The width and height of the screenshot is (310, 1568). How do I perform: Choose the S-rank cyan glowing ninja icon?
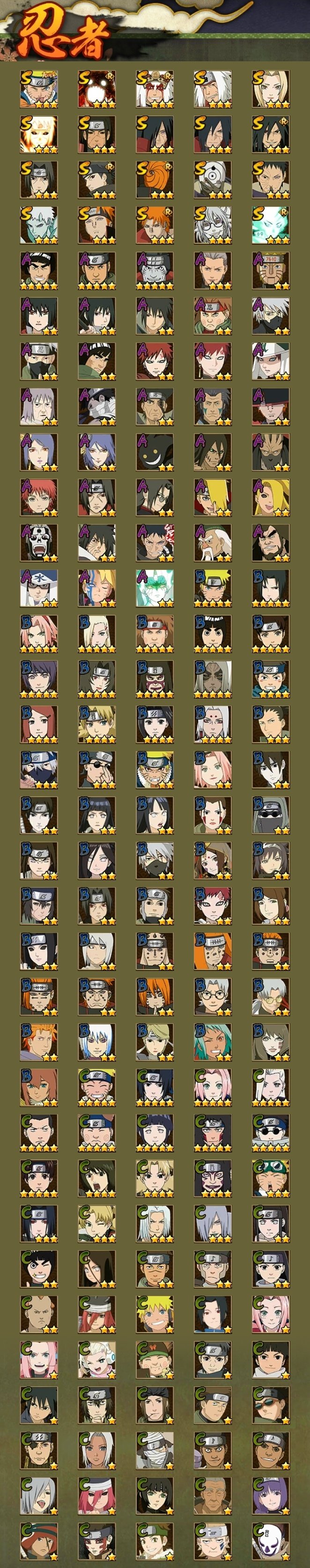pyautogui.click(x=271, y=225)
